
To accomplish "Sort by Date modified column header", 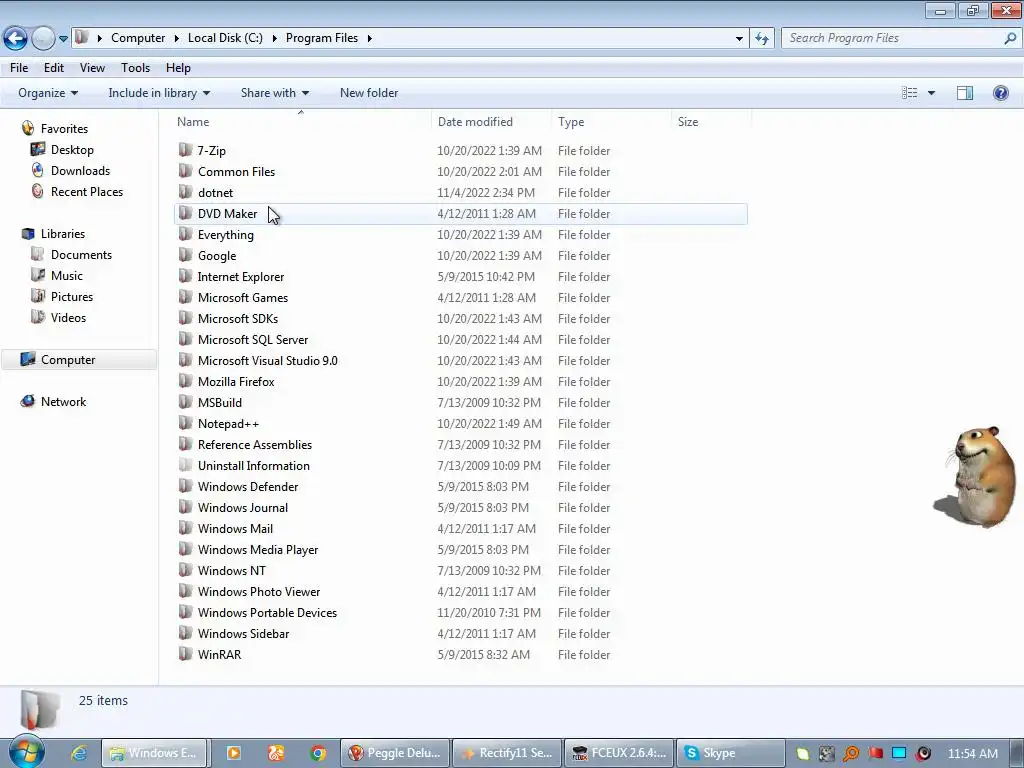I will click(490, 121).
